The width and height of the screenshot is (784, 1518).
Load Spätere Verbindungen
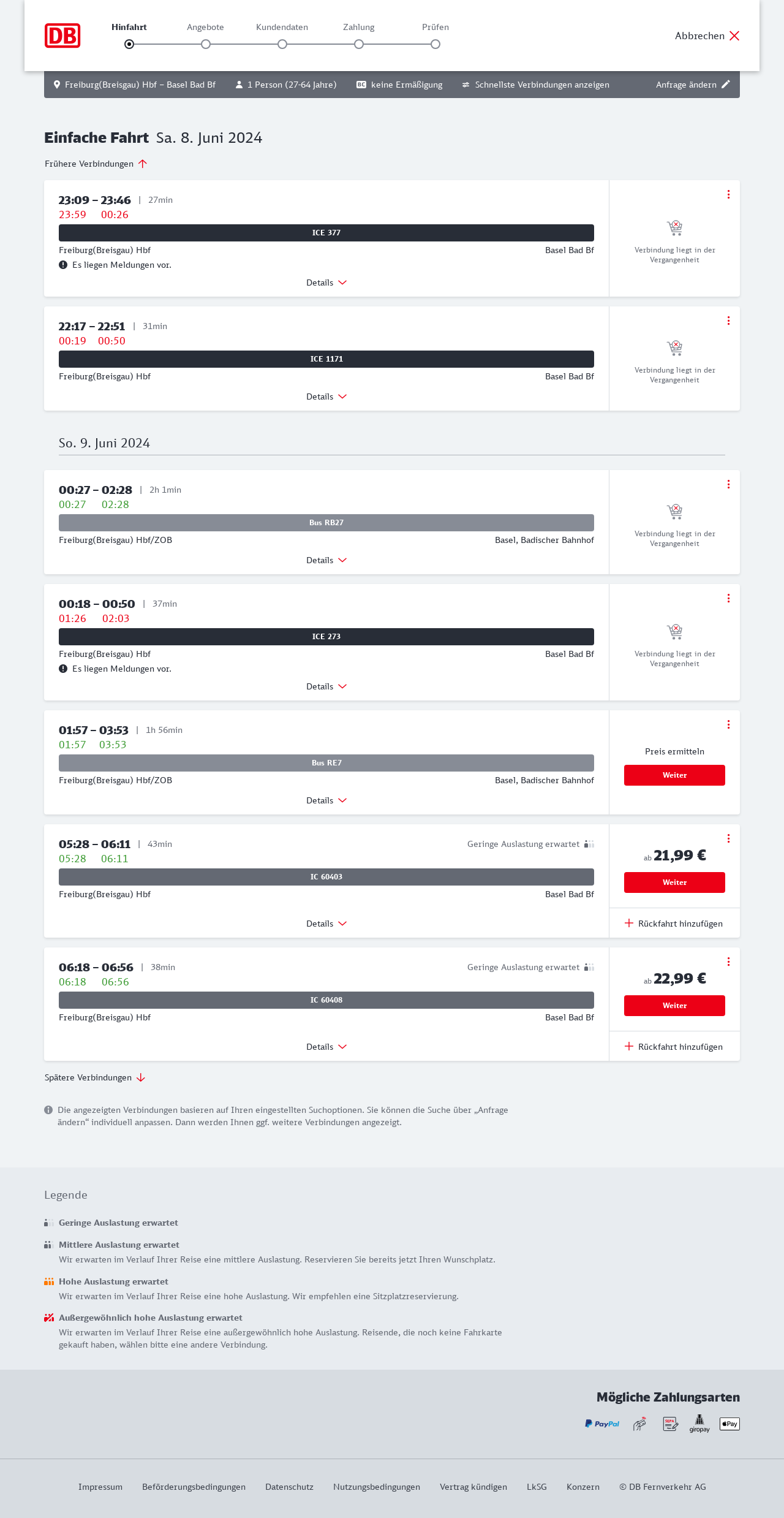coord(94,1077)
